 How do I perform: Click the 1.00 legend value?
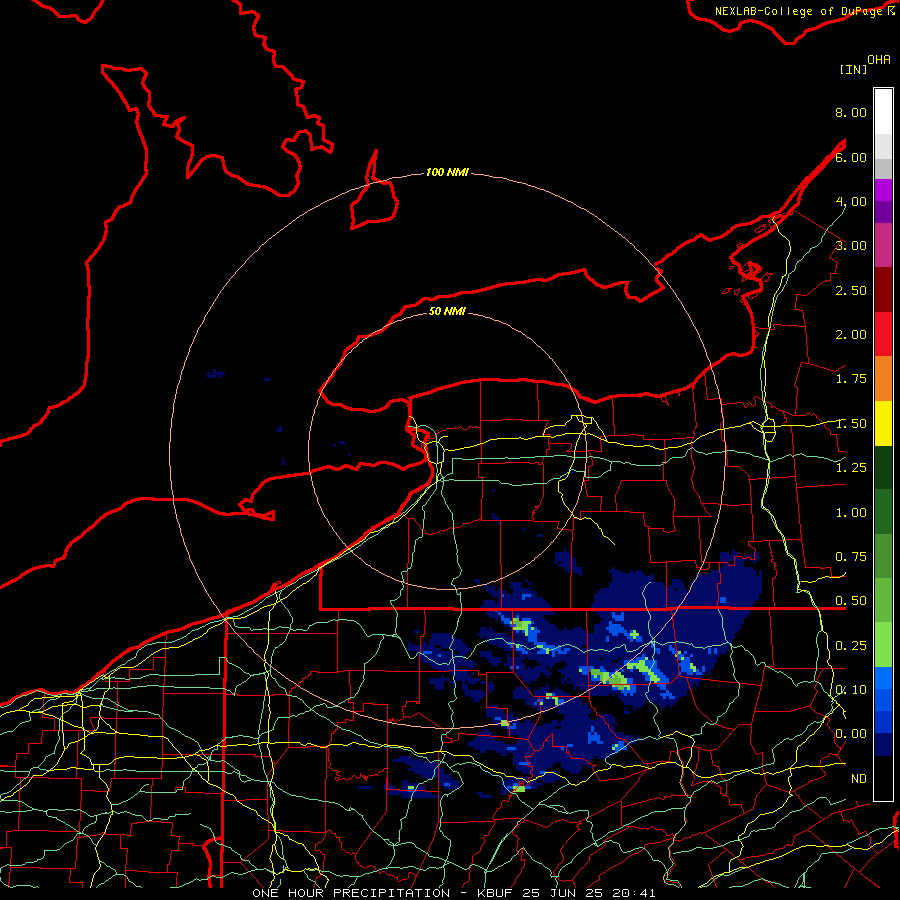(851, 513)
